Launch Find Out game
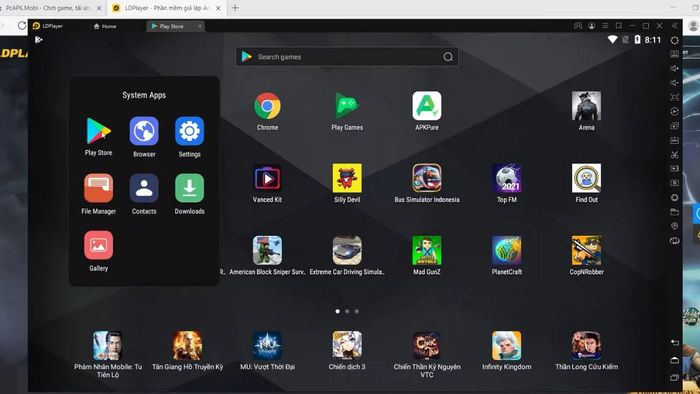This screenshot has width=700, height=394. [x=586, y=178]
